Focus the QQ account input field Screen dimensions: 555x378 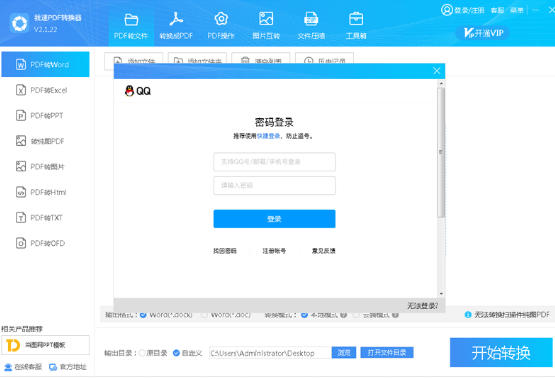tap(274, 162)
